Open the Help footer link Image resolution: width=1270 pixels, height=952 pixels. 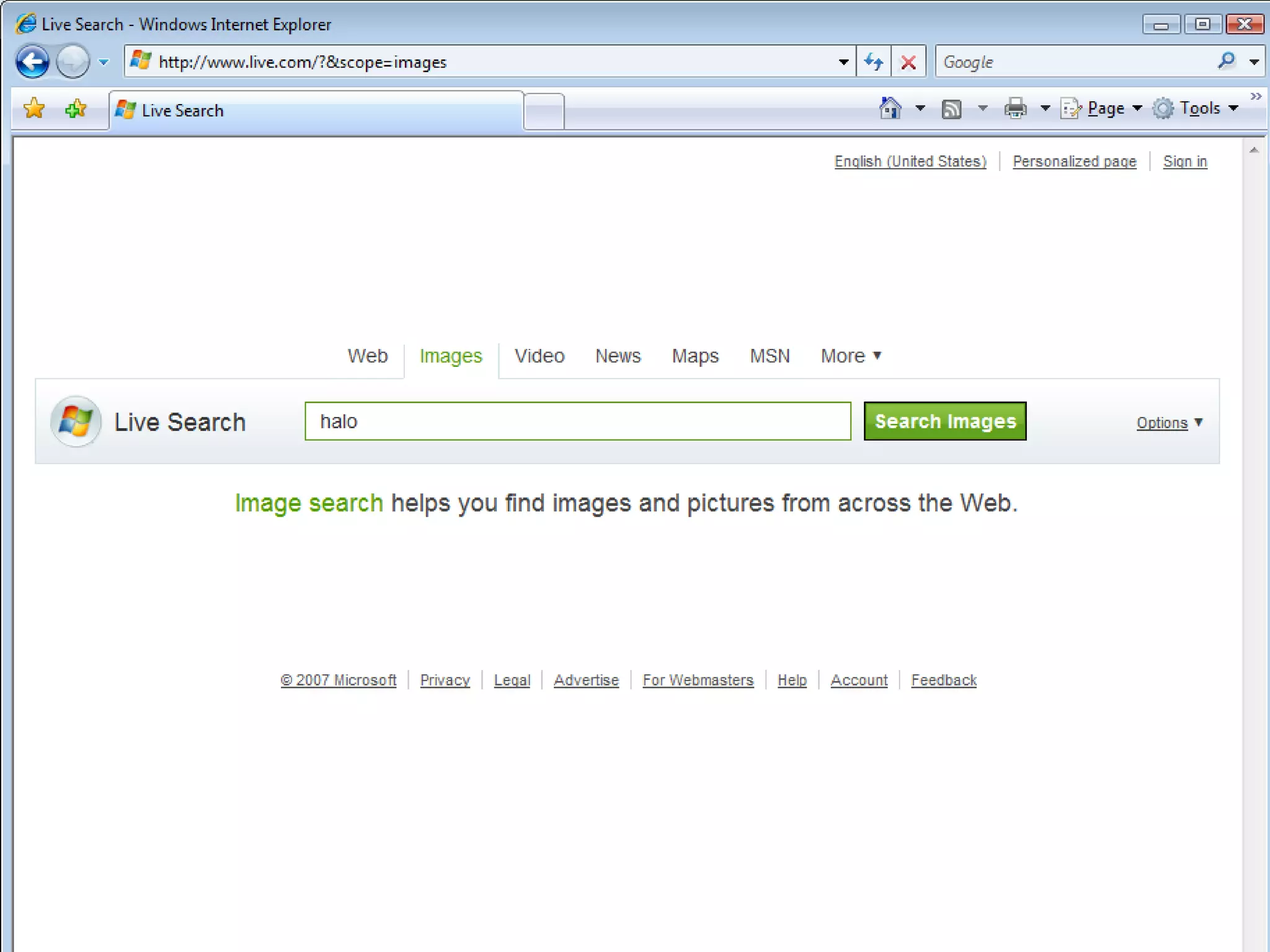(792, 680)
